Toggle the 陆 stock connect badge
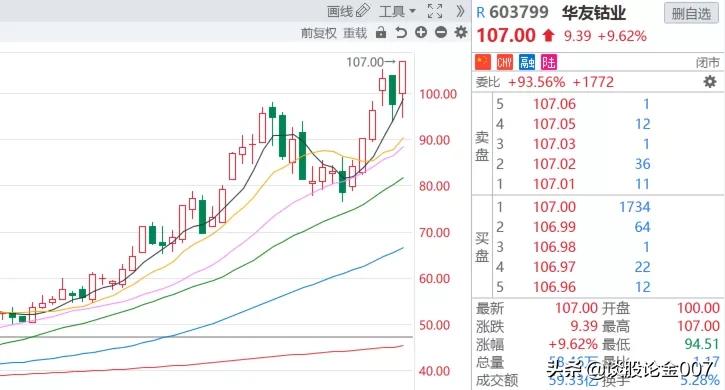725x390 pixels. [x=549, y=62]
